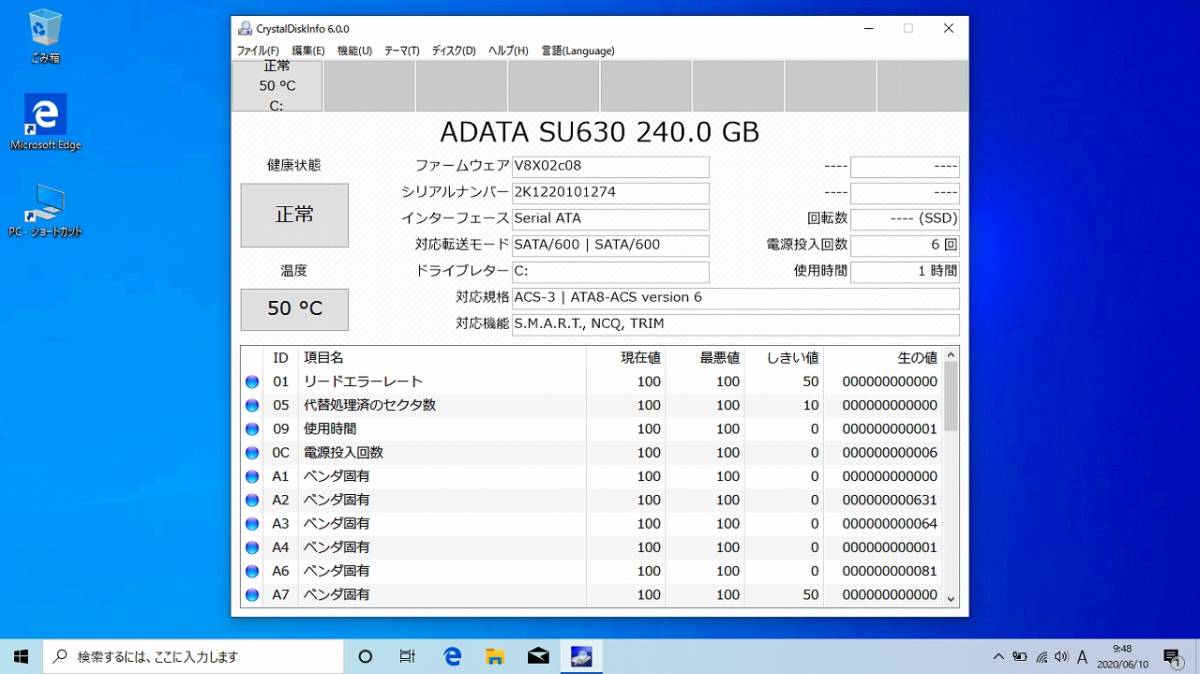Click the battery icon in the system tray

1020,657
